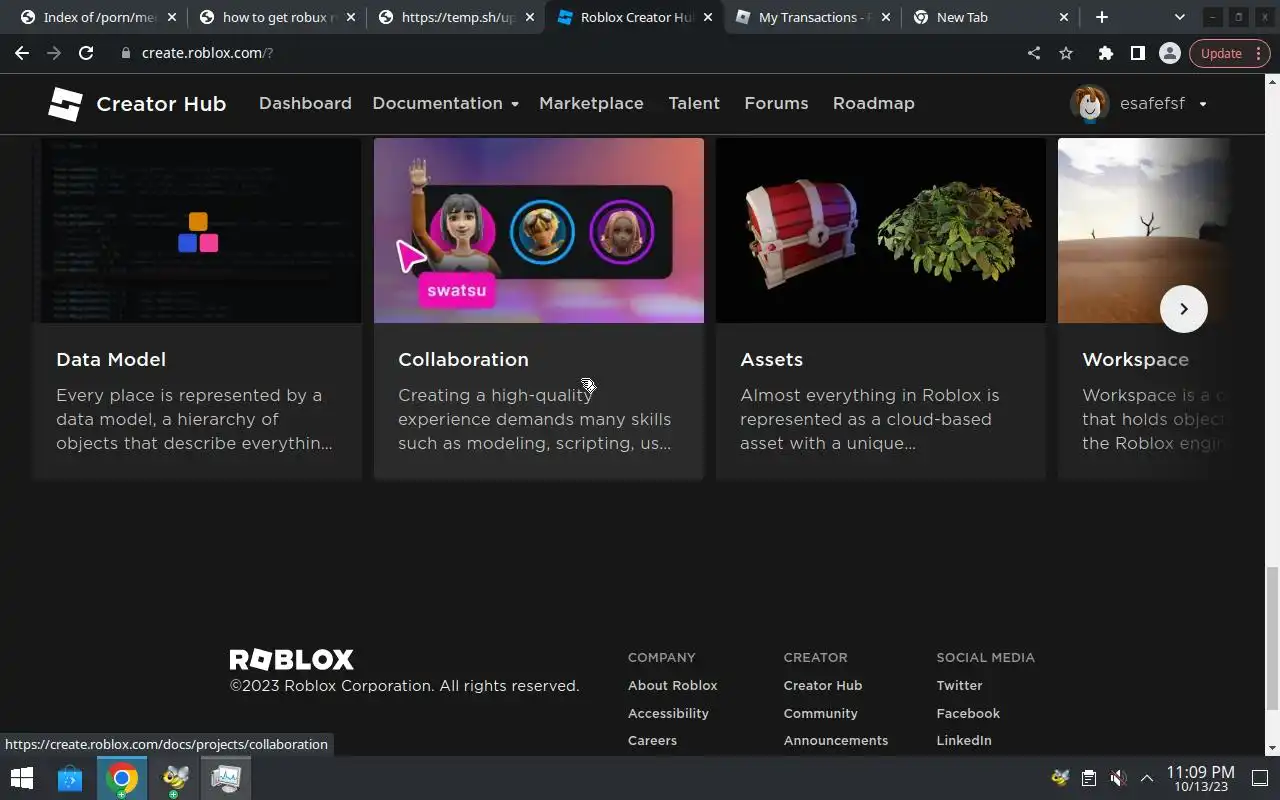Open Community footer link
Viewport: 1280px width, 800px height.
coord(820,713)
